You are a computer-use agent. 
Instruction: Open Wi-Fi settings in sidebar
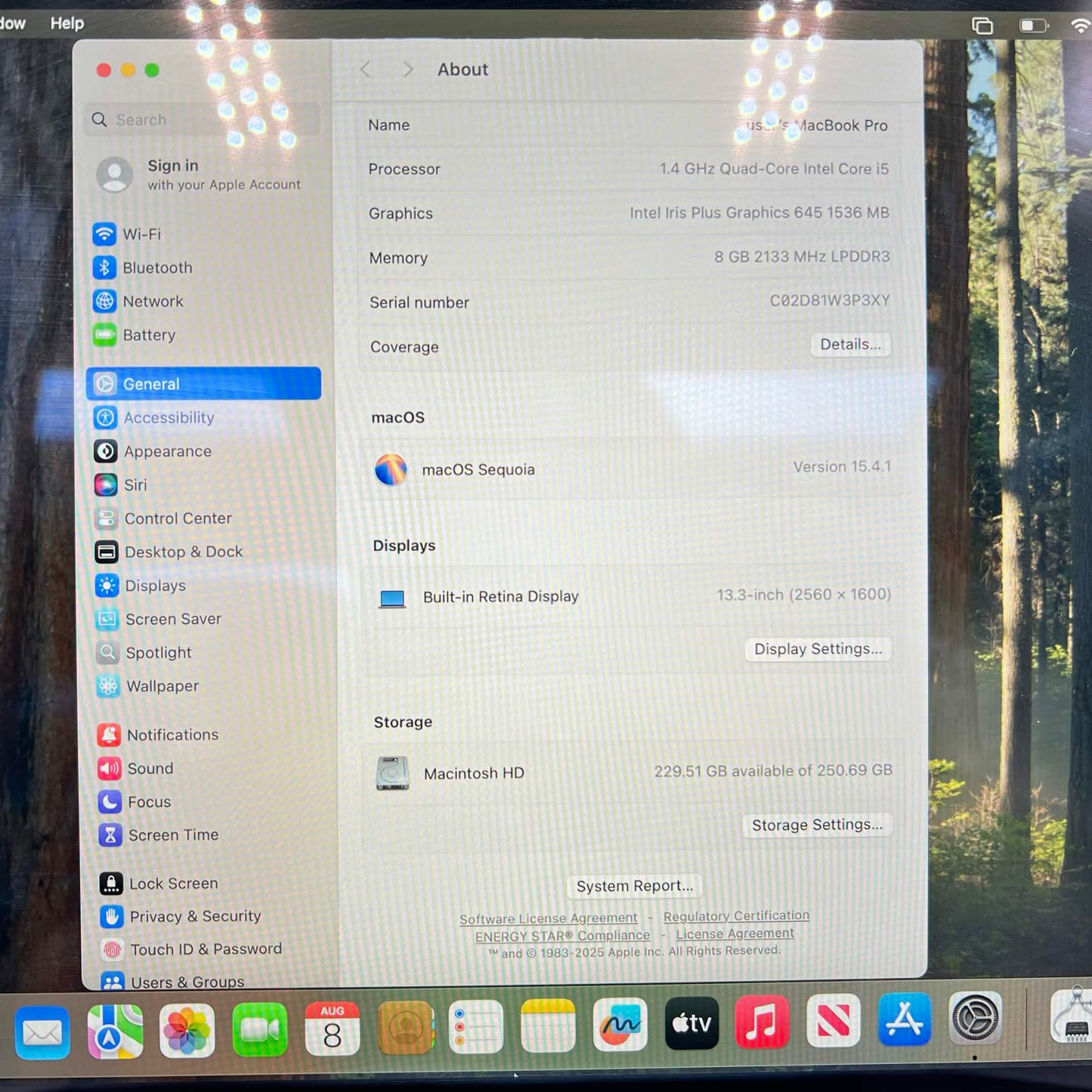(x=203, y=234)
